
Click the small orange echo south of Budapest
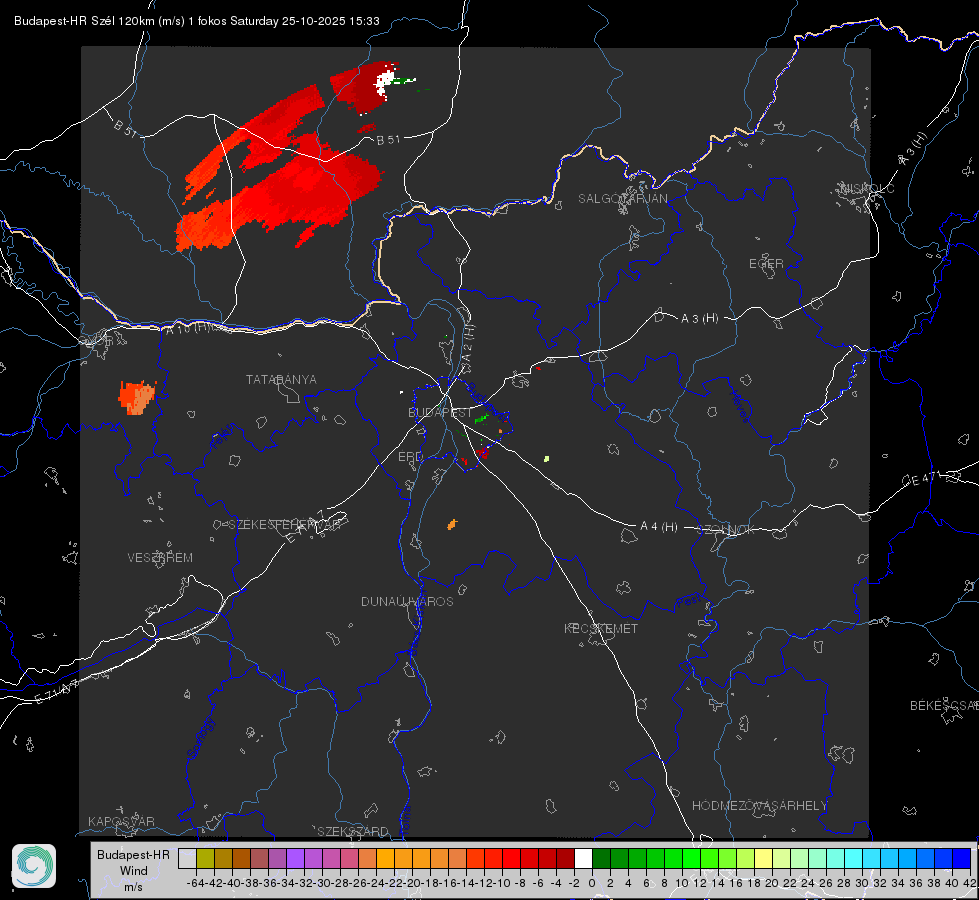[x=452, y=524]
